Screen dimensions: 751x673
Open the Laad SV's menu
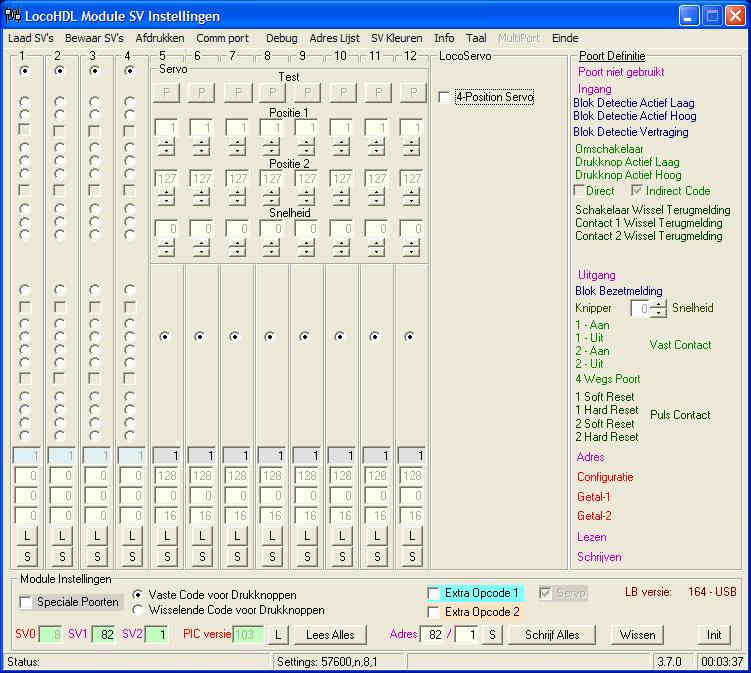(x=31, y=38)
